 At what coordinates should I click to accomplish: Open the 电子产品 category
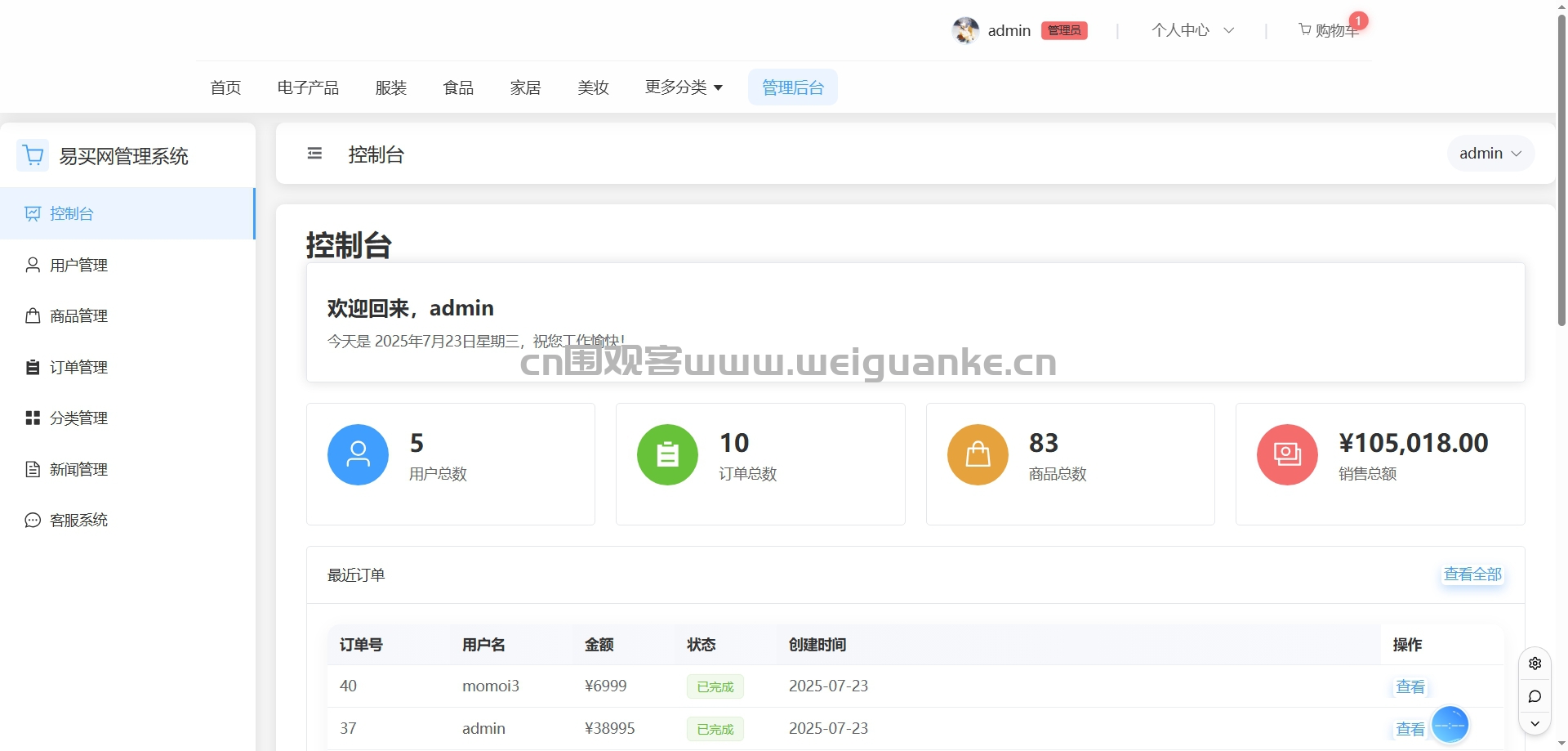coord(308,87)
